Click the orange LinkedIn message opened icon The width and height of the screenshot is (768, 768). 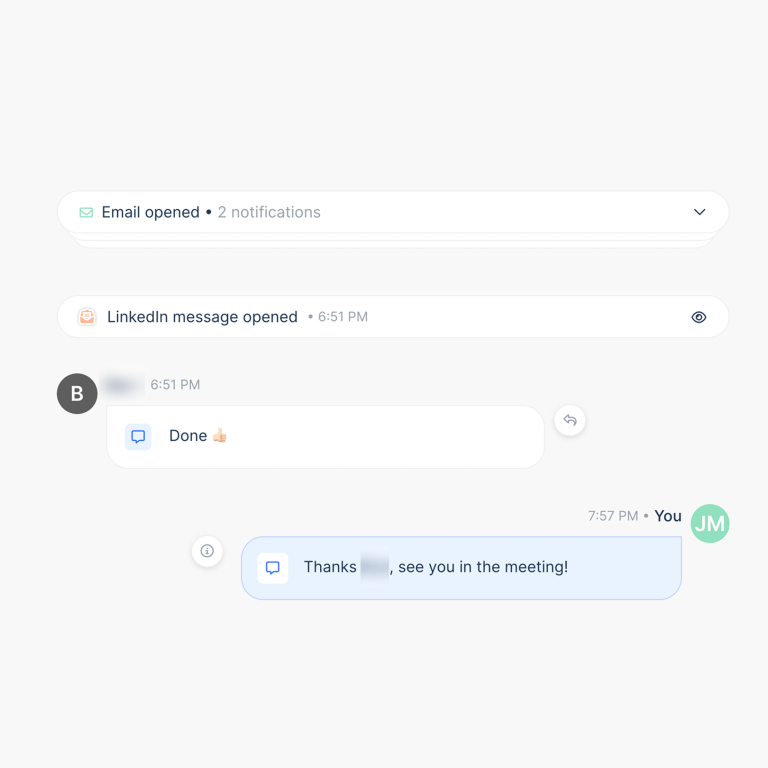[87, 317]
